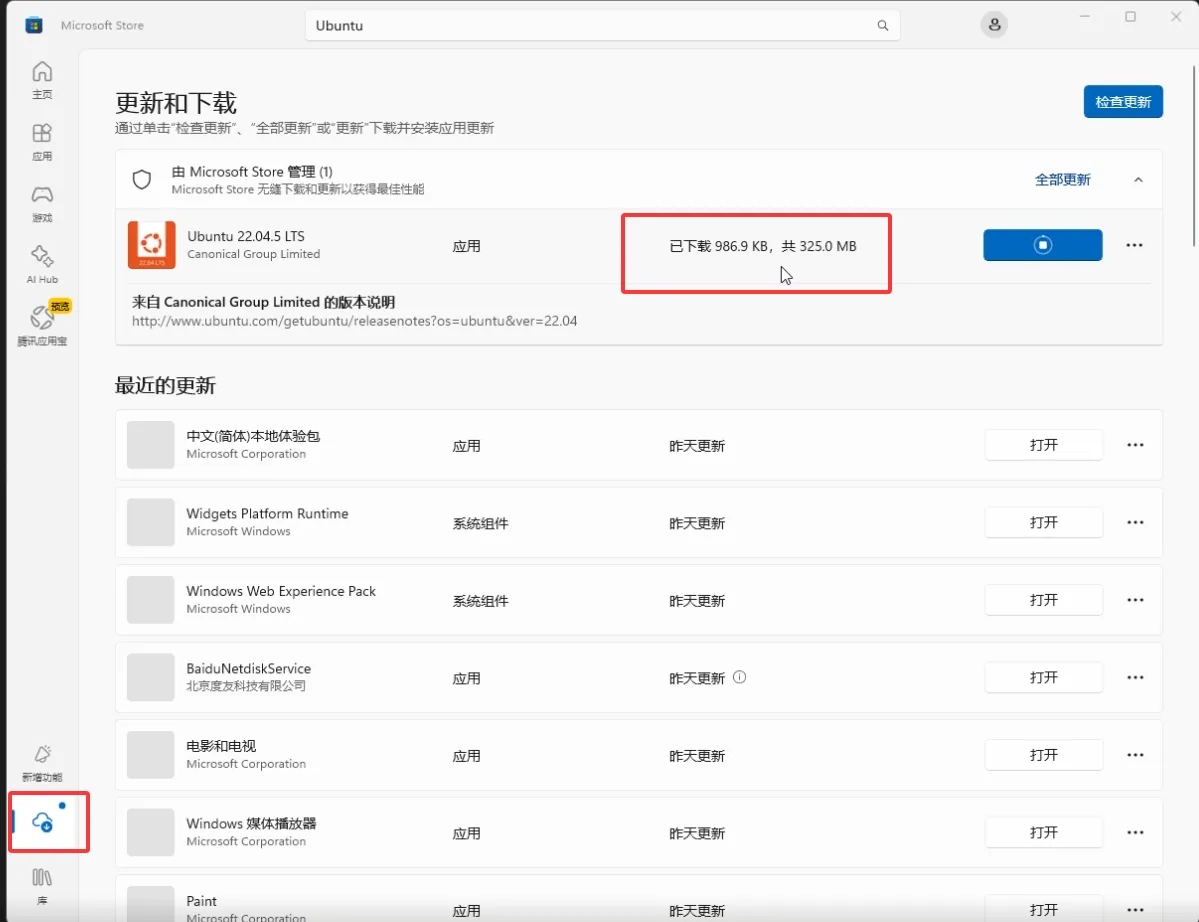Open Widgets Platform Runtime with 打开 button

tap(1044, 522)
